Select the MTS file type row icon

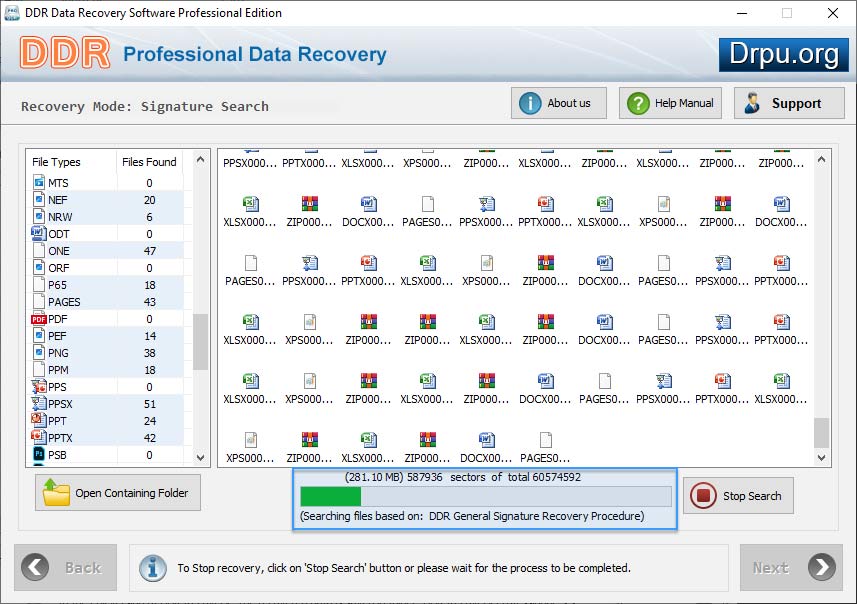[39, 182]
